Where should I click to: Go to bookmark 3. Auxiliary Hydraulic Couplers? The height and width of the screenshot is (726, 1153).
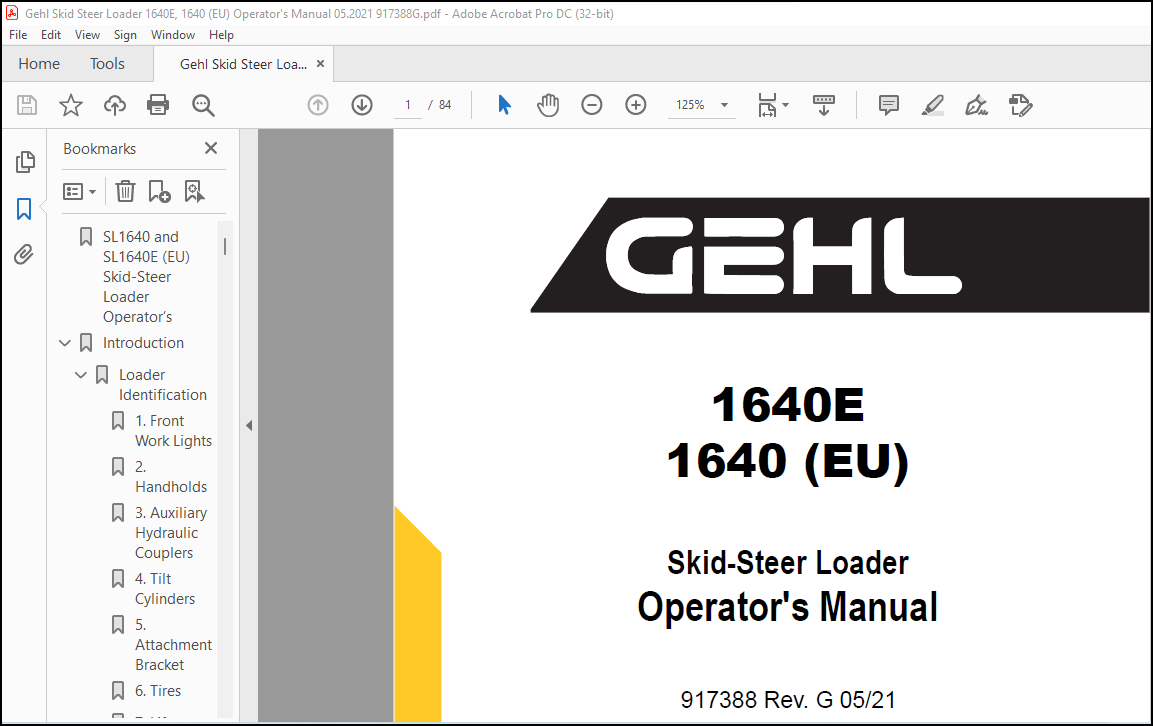(x=171, y=533)
